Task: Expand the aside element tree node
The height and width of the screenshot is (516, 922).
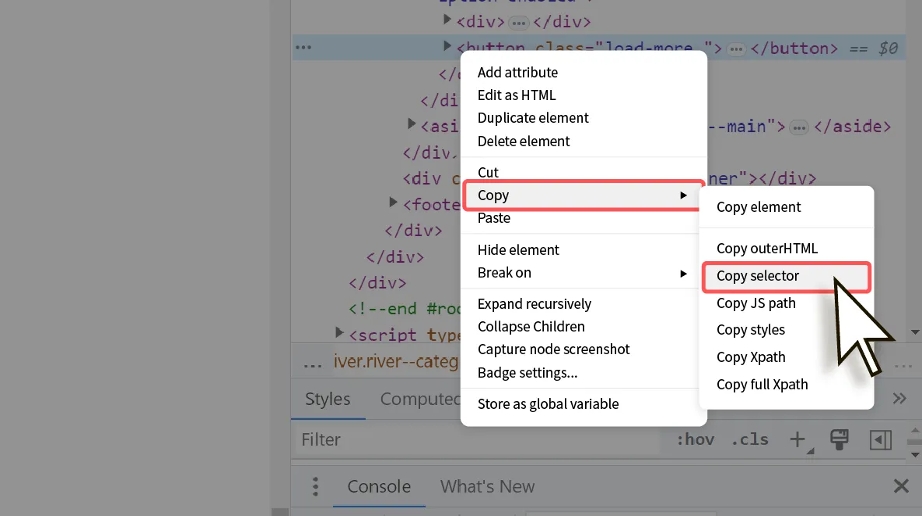Action: pos(411,125)
